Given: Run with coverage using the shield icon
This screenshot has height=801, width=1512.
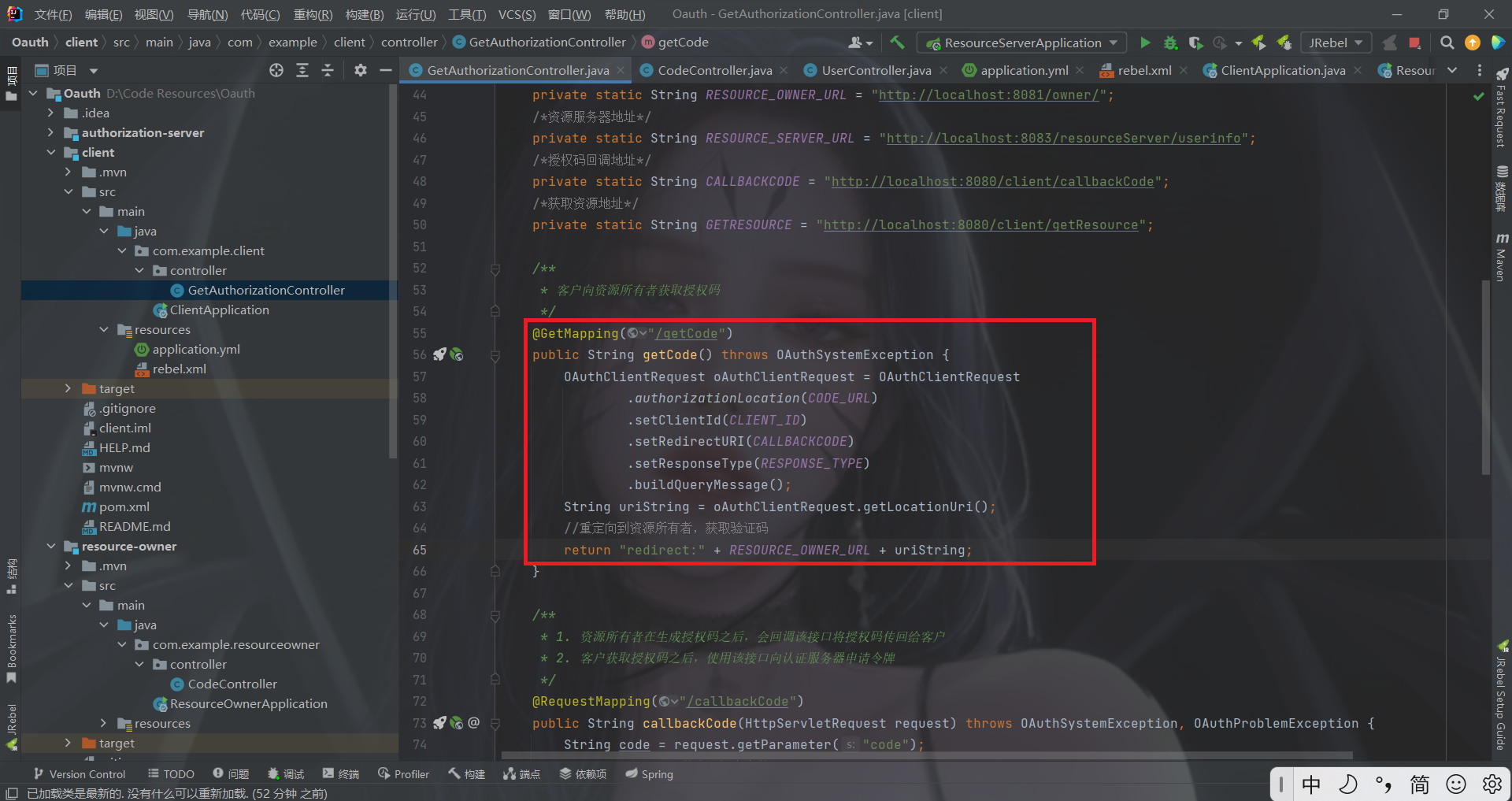Looking at the screenshot, I should [x=1195, y=43].
